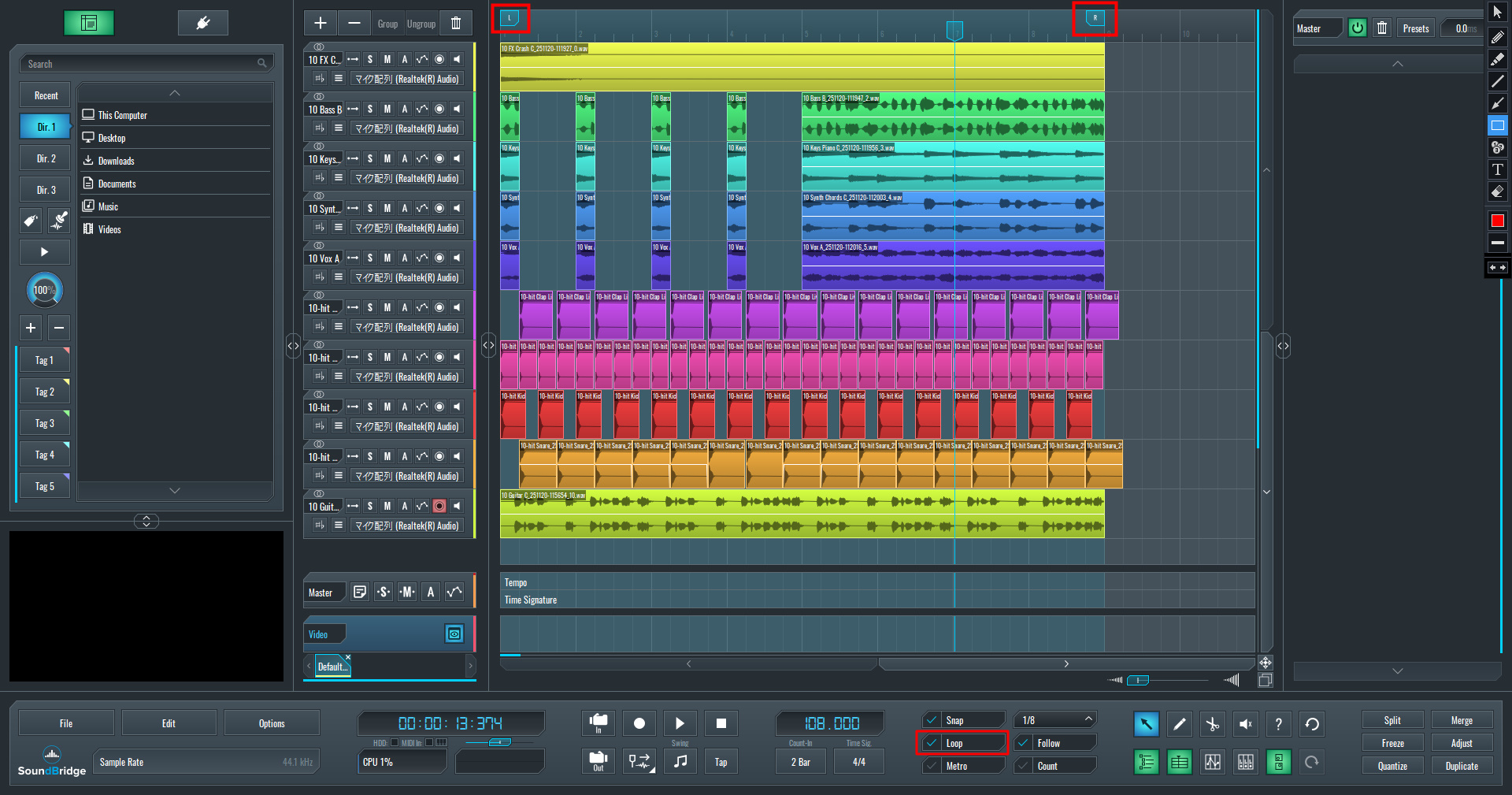Click the Record button in transport
This screenshot has height=795, width=1512.
click(639, 723)
